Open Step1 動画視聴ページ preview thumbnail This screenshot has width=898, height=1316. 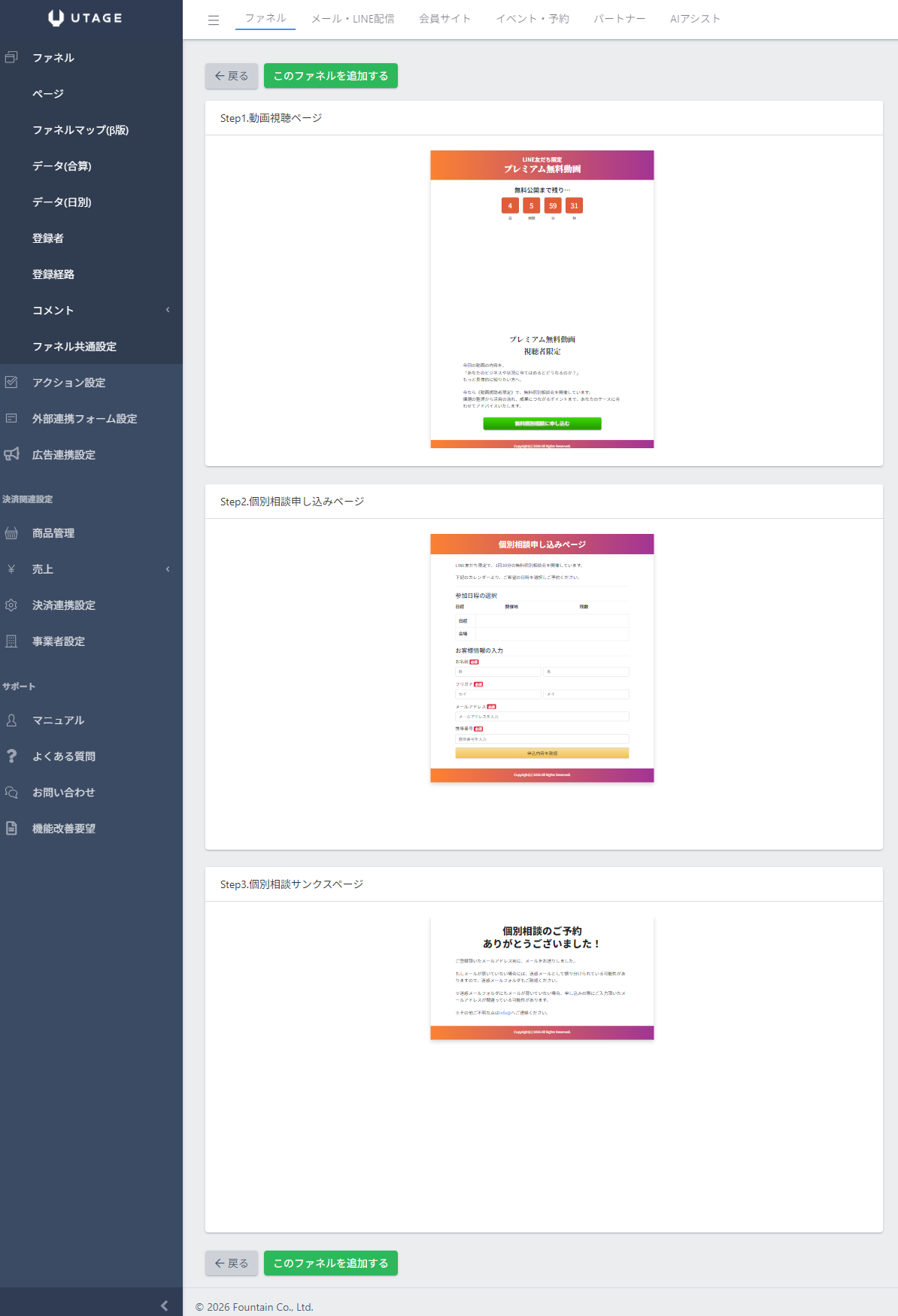point(542,299)
